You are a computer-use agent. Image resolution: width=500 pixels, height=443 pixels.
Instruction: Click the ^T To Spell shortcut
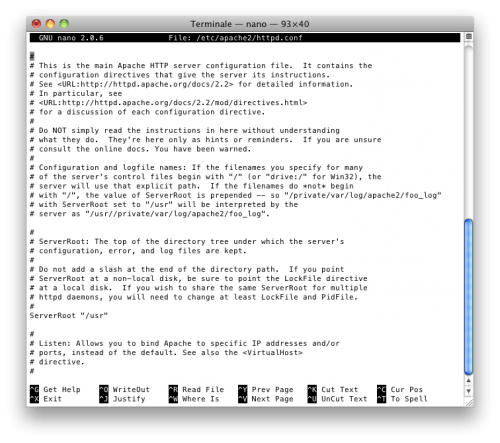402,399
